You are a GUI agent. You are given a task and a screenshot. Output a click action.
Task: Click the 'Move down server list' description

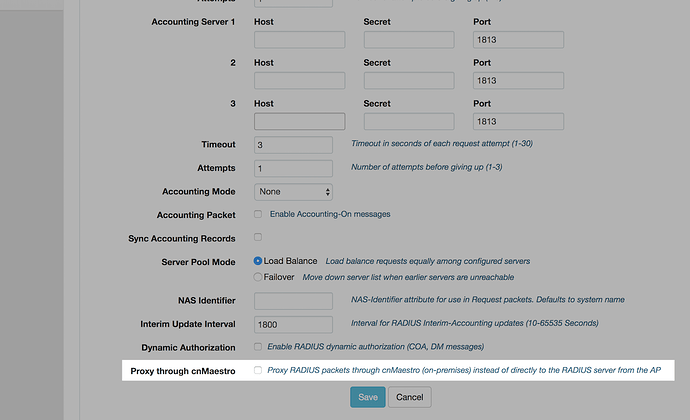point(408,277)
